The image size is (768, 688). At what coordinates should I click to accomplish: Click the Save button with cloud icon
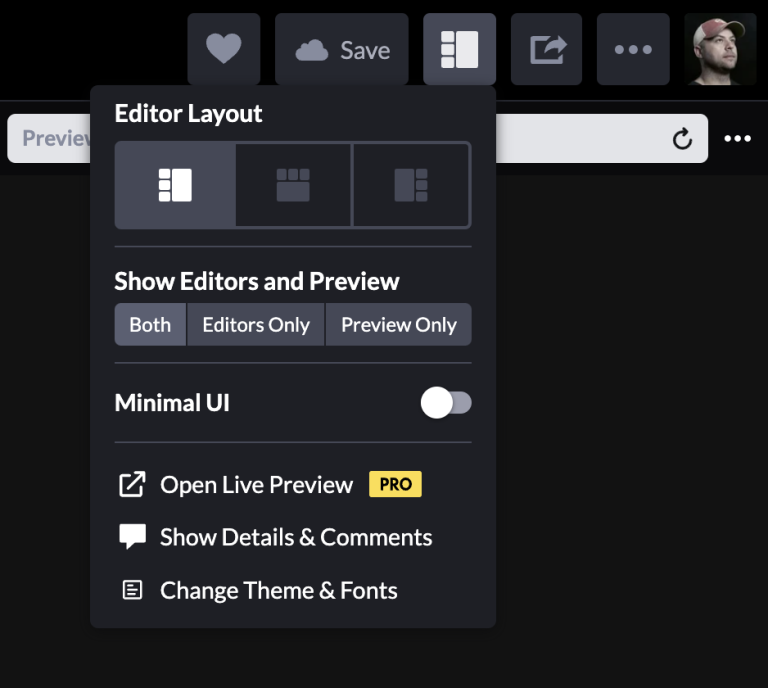point(342,49)
